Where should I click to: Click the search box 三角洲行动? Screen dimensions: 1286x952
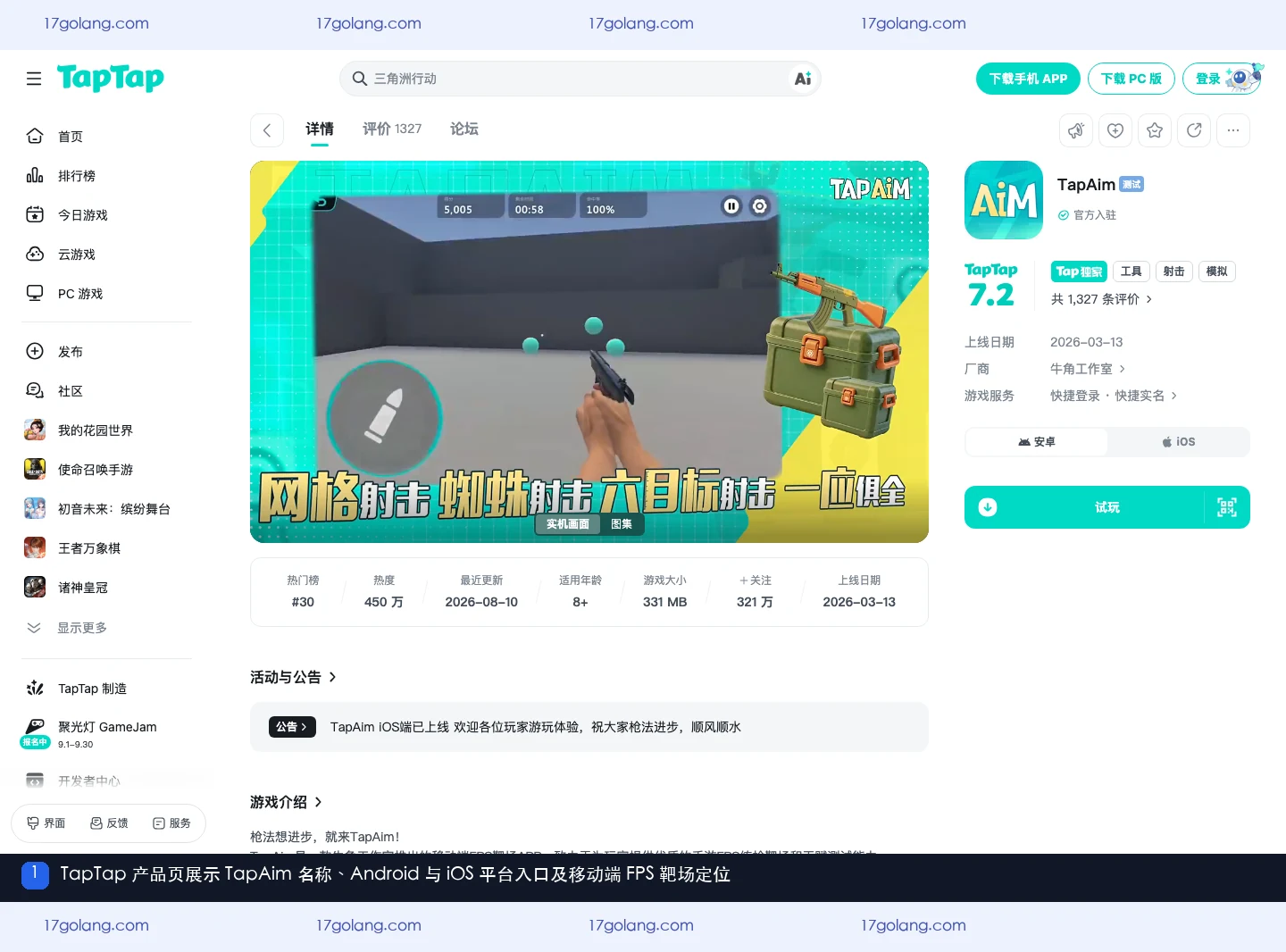(580, 79)
